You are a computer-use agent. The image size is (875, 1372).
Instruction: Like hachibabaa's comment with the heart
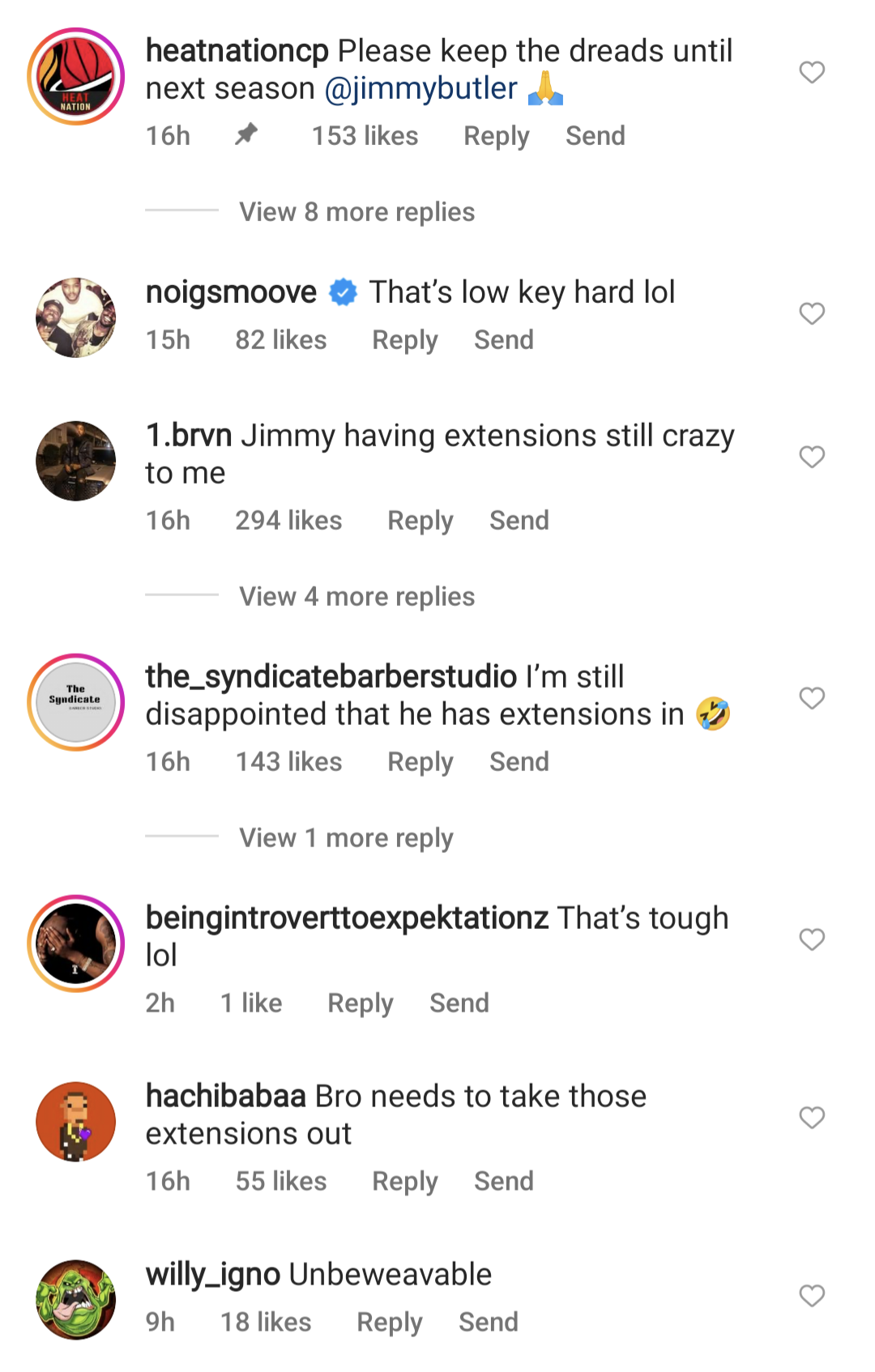[x=811, y=1118]
